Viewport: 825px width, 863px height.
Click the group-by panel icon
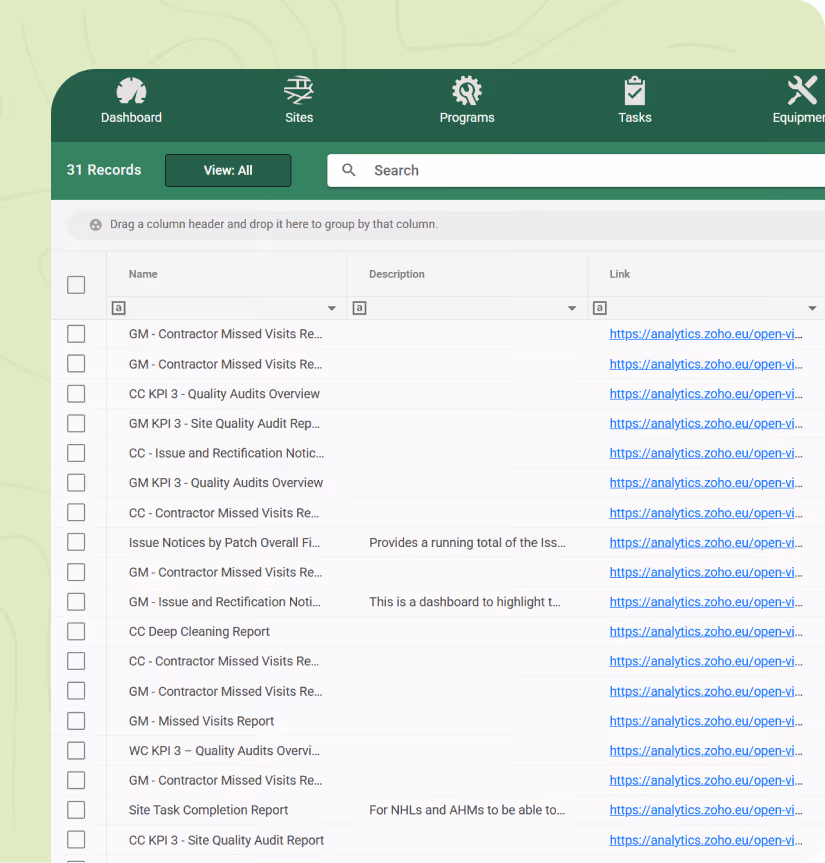coord(96,225)
